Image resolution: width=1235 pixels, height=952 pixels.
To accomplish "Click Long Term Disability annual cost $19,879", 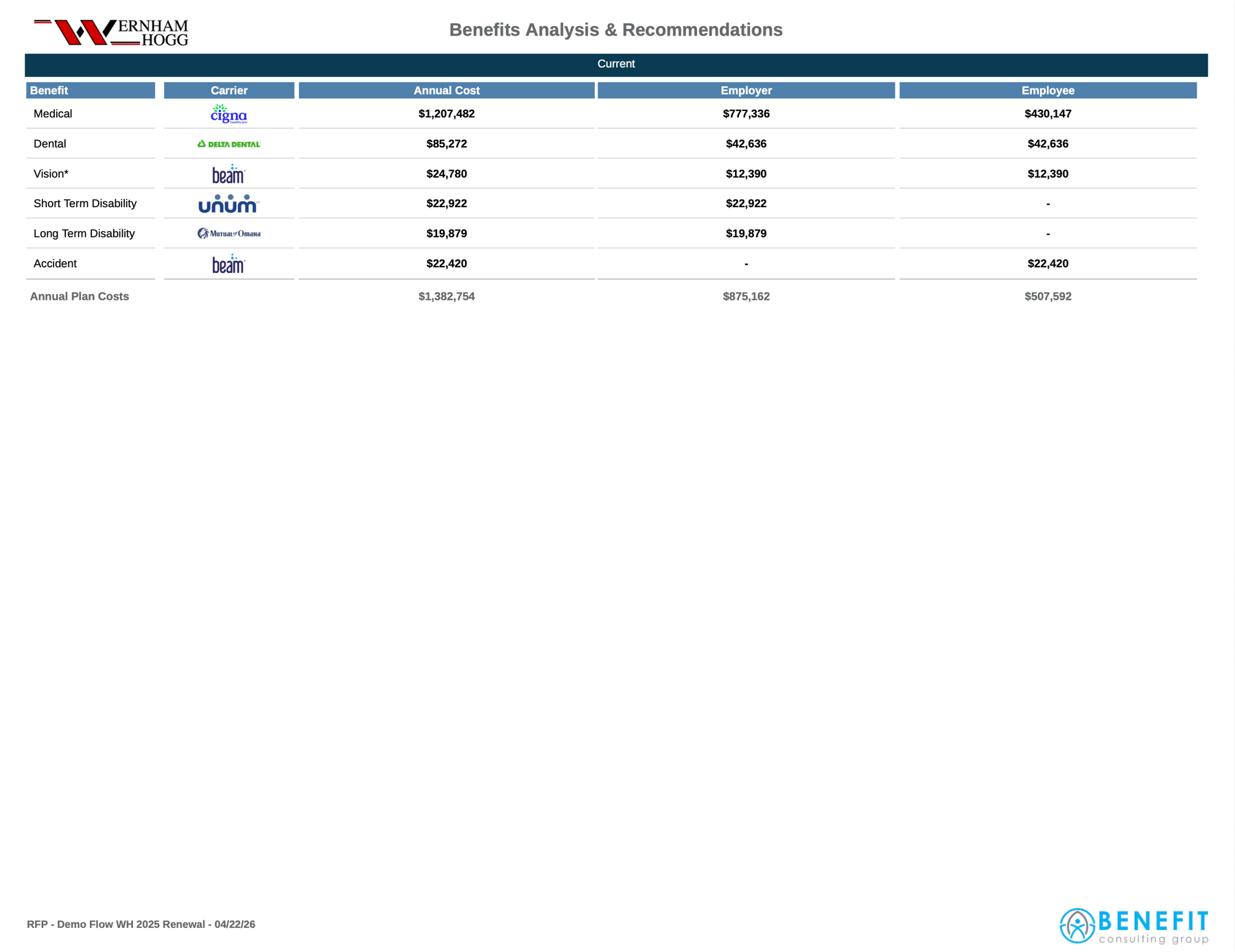I will click(447, 234).
